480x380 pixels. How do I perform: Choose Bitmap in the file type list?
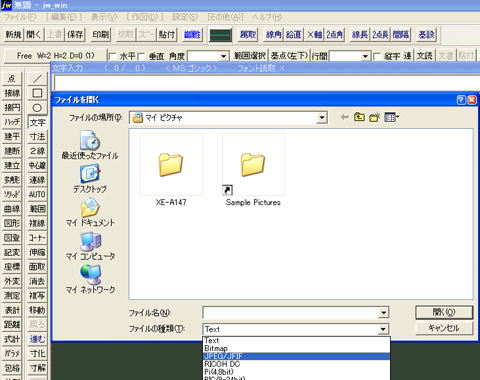click(x=296, y=348)
